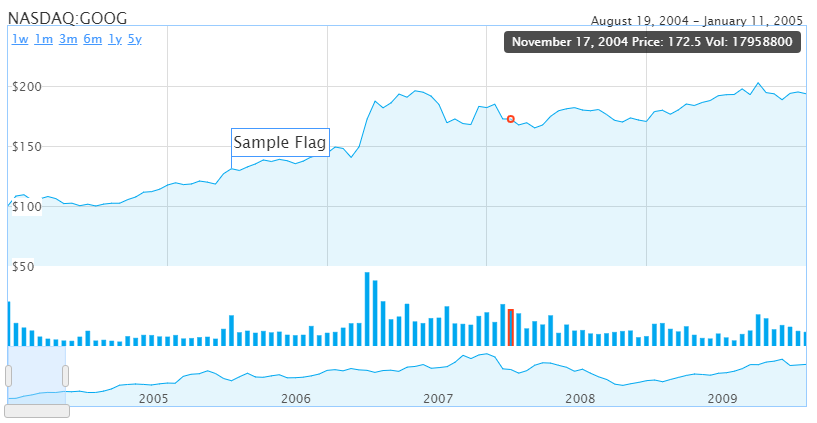Switch chart to 1y range
This screenshot has height=423, width=817.
click(x=115, y=39)
